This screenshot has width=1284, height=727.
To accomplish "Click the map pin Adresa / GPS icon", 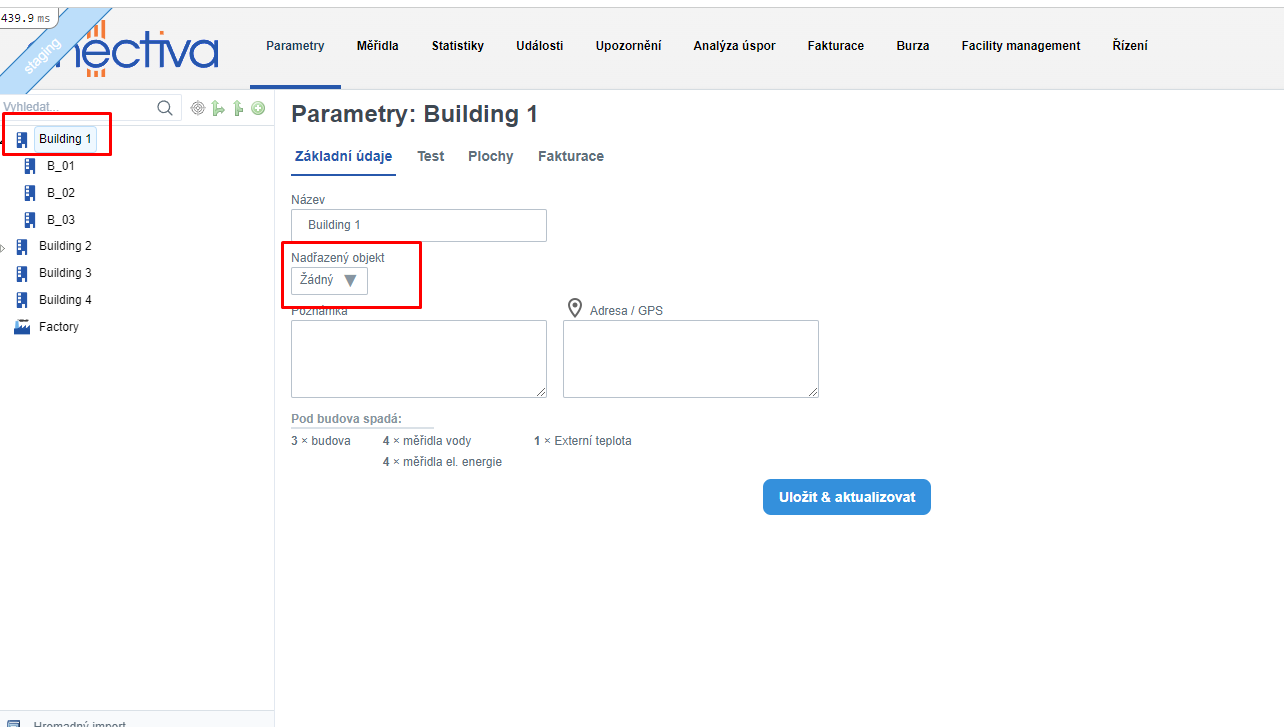I will (x=574, y=308).
